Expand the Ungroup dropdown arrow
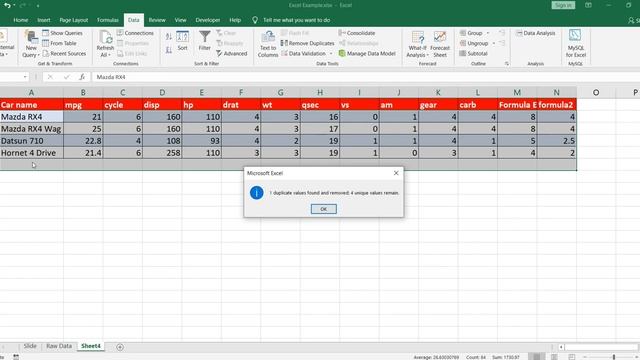This screenshot has height=360, width=640. pos(493,43)
